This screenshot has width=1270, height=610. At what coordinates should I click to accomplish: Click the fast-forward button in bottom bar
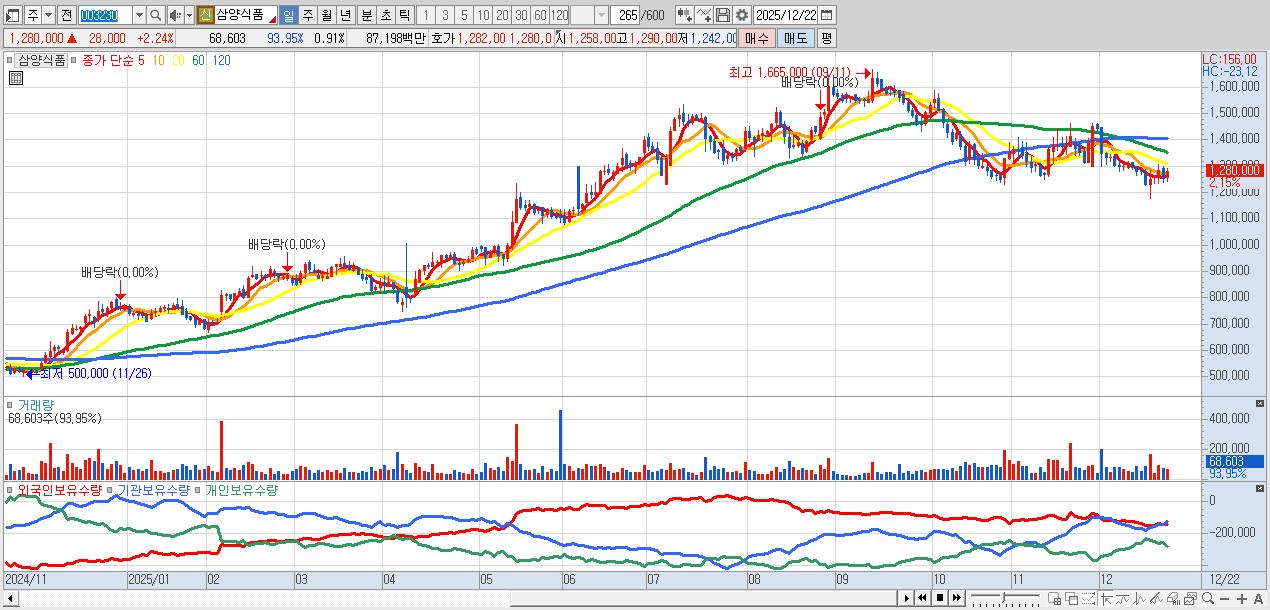(x=957, y=598)
